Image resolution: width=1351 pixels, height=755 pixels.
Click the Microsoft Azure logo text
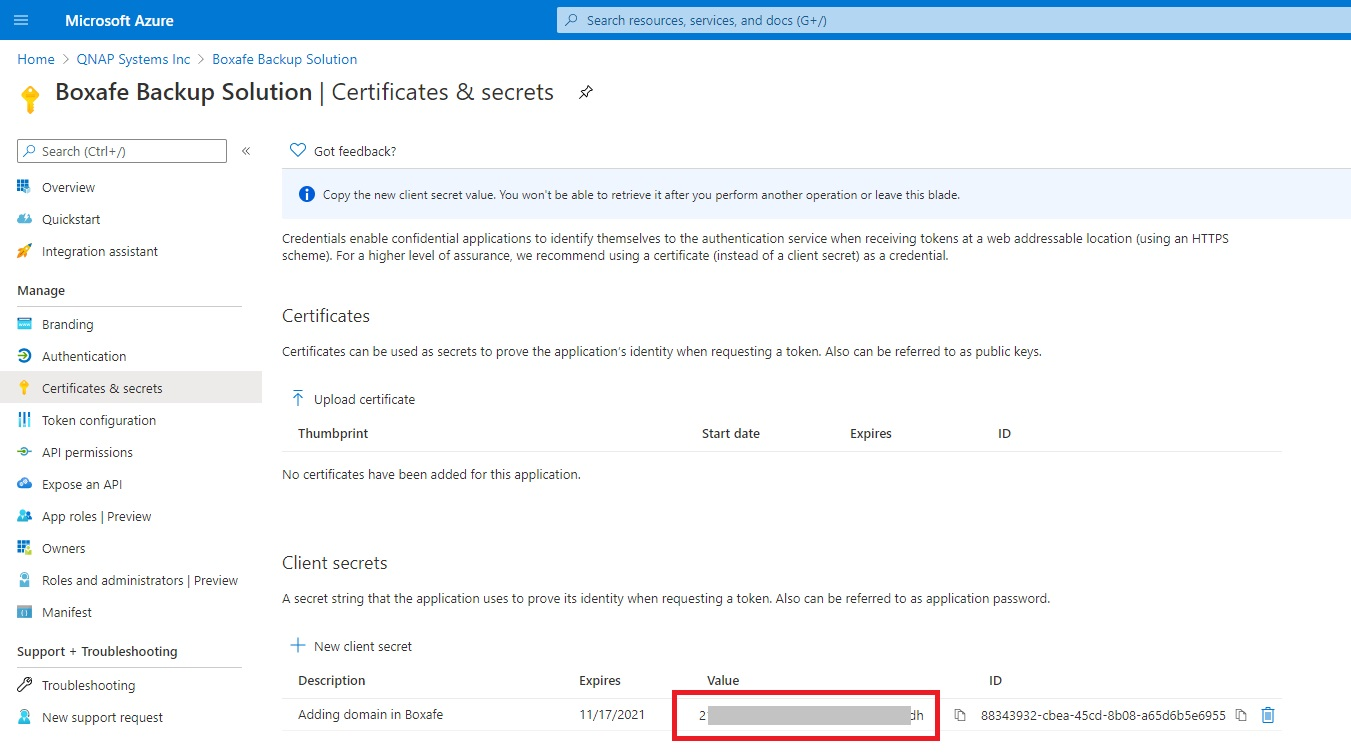point(119,20)
